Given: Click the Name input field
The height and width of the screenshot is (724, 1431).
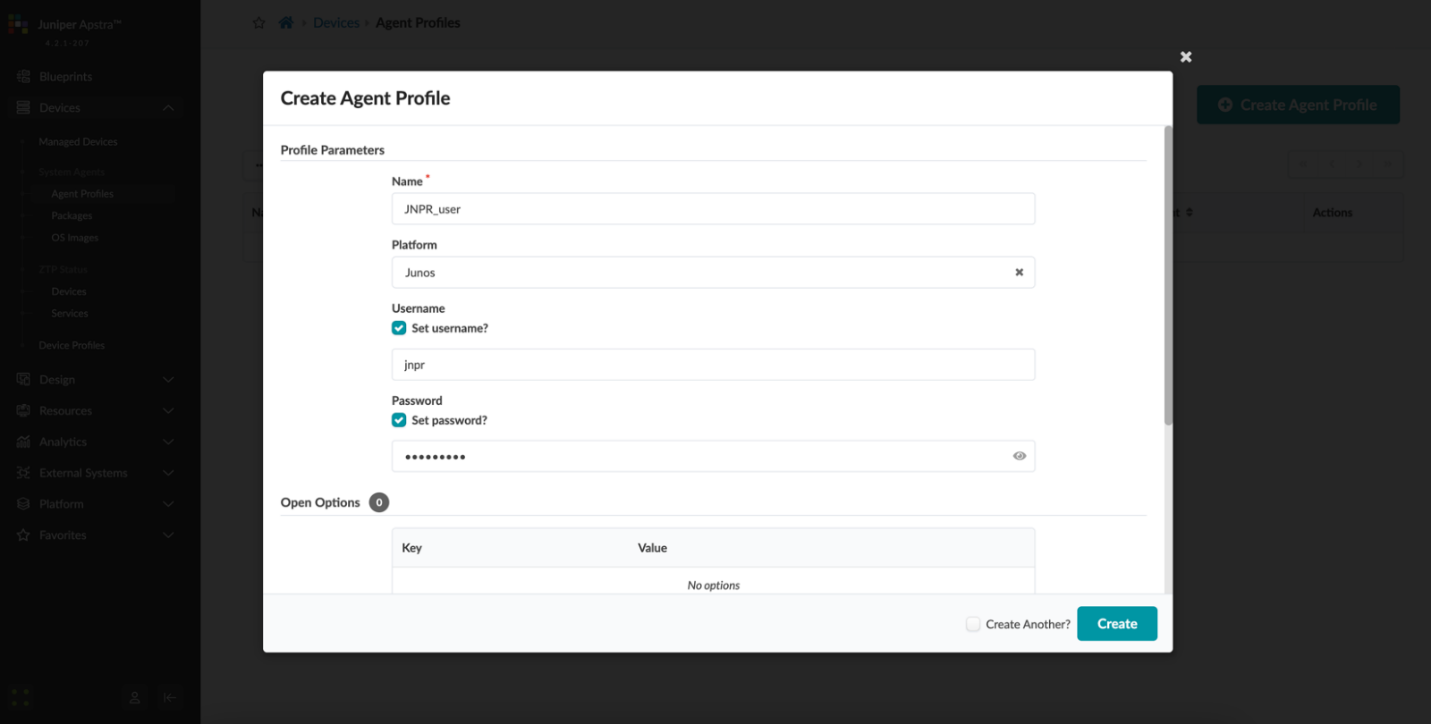Looking at the screenshot, I should coord(713,209).
